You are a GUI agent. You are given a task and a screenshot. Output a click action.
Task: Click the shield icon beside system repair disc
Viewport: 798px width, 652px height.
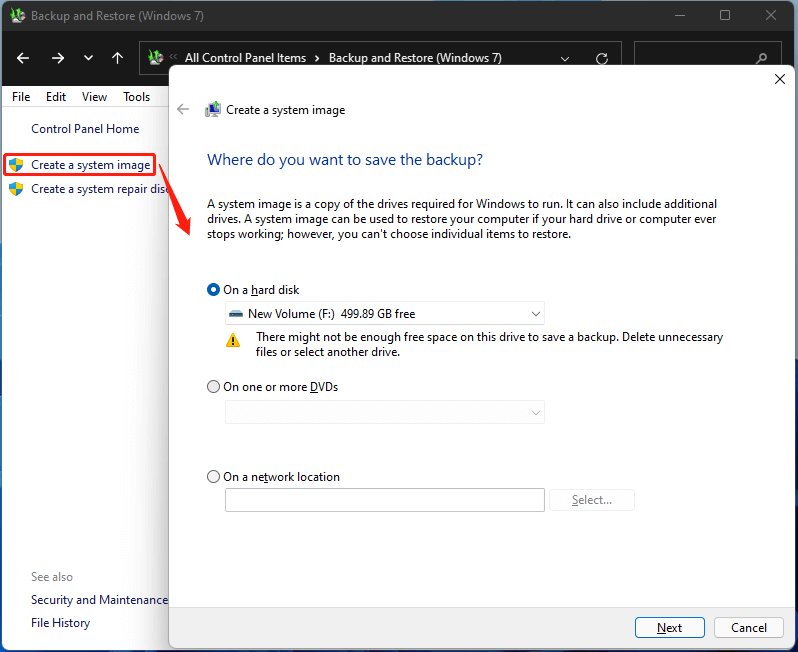(16, 189)
